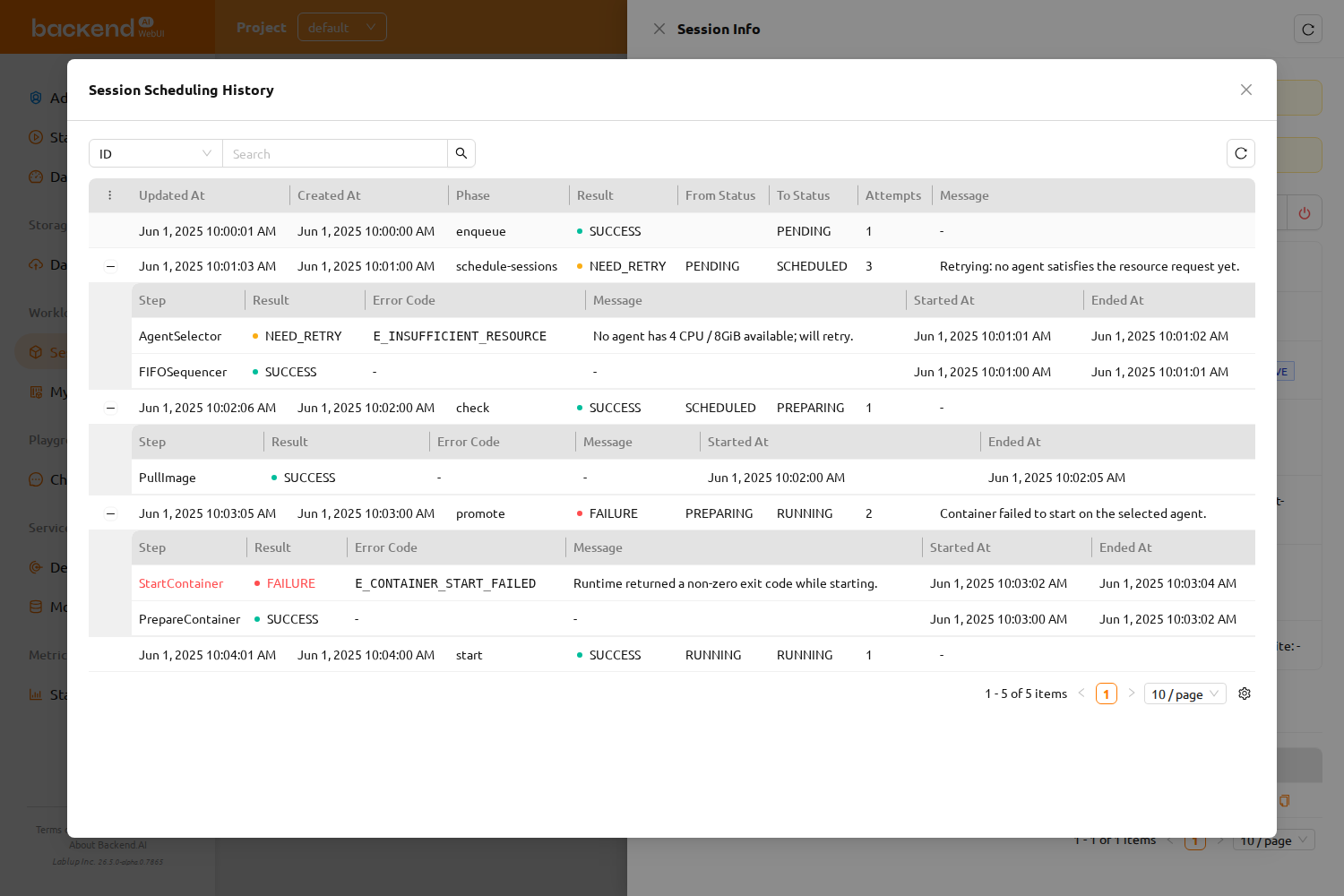Select the start phase cell
The height and width of the screenshot is (896, 1344).
470,655
